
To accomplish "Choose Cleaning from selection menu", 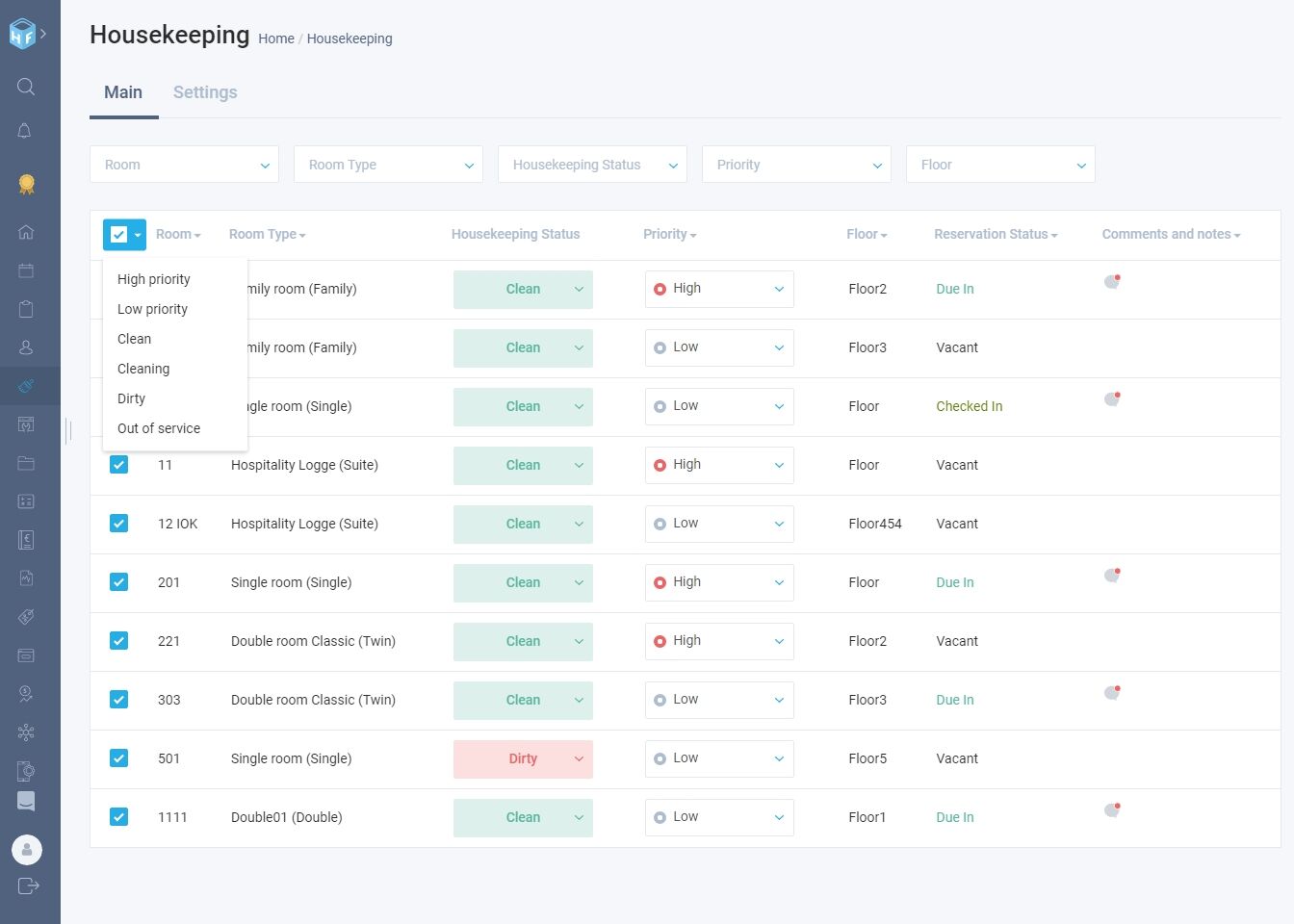I will click(x=143, y=369).
